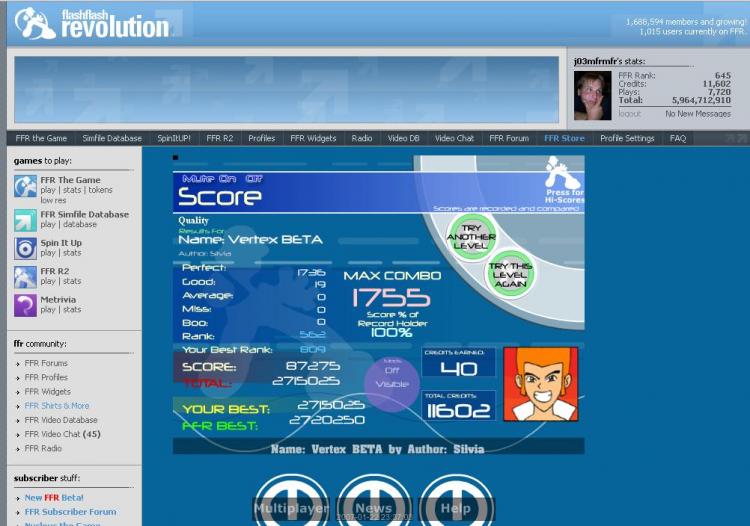The image size is (750, 526).
Task: Open the Simfile Database menu item
Action: (112, 138)
